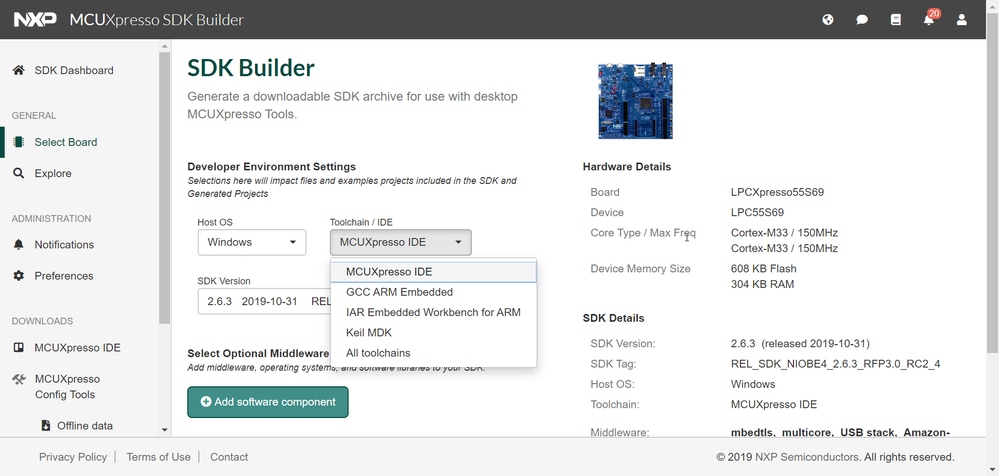Choose GCC ARM Embedded from the list
This screenshot has width=999, height=476.
pos(399,292)
